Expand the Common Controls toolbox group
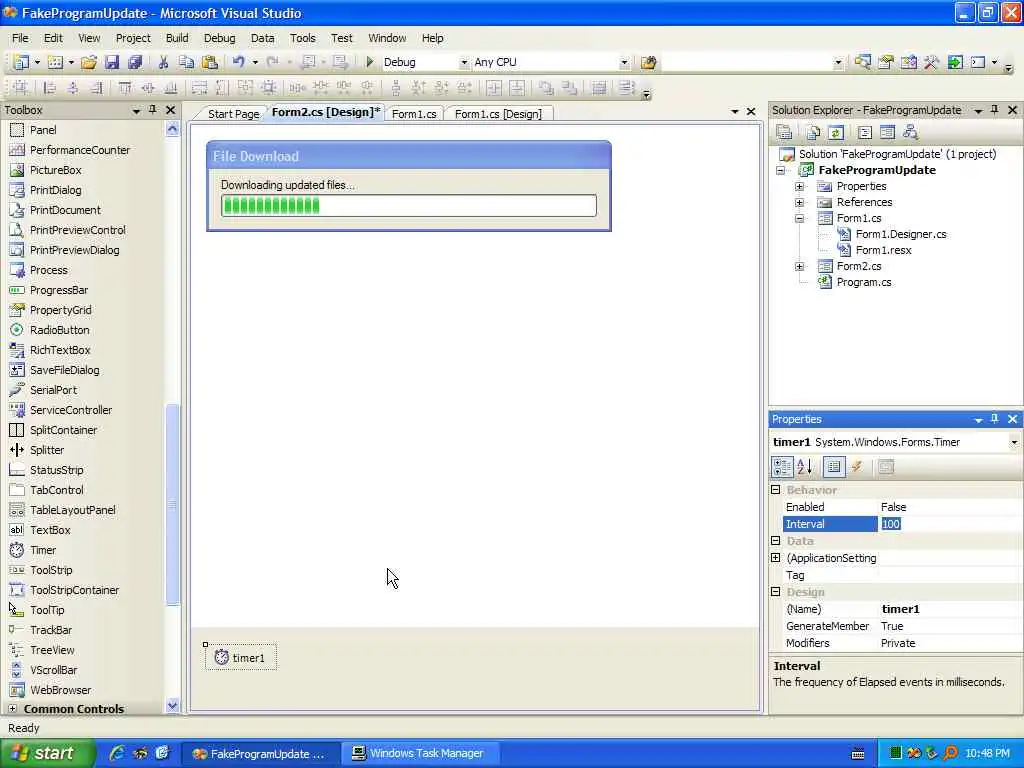 [12, 709]
